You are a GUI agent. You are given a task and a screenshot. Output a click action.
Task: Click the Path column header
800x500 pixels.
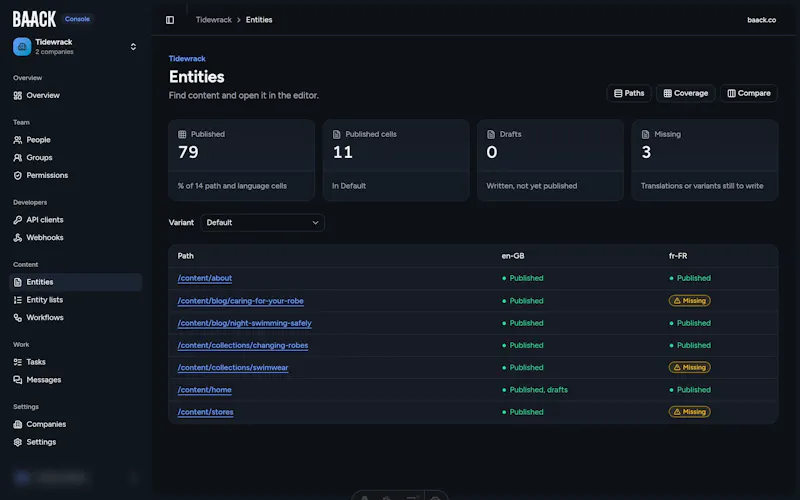[186, 256]
